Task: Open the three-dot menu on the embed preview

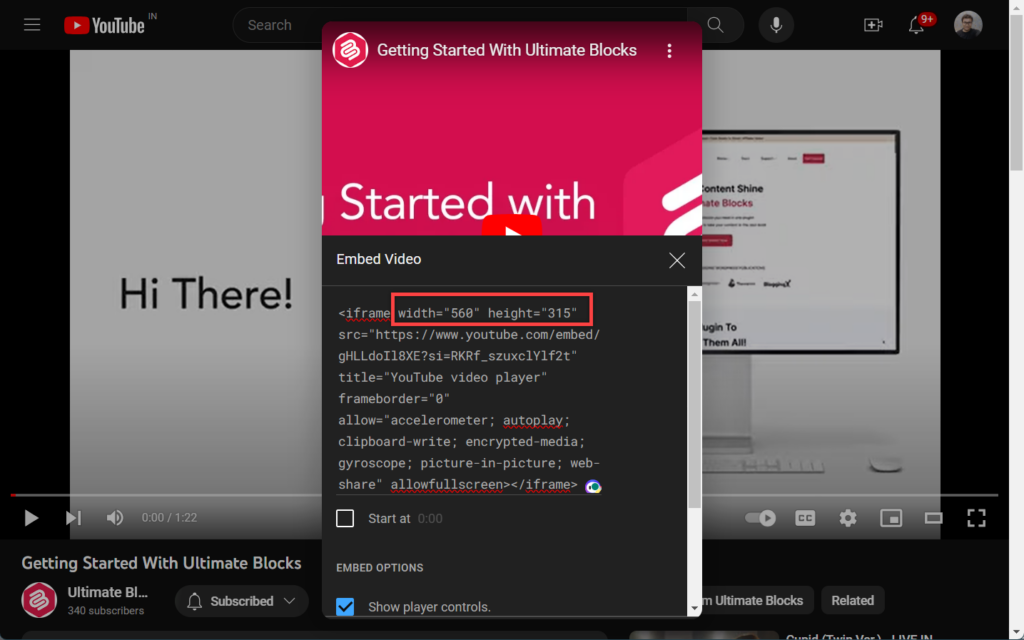Action: point(669,49)
